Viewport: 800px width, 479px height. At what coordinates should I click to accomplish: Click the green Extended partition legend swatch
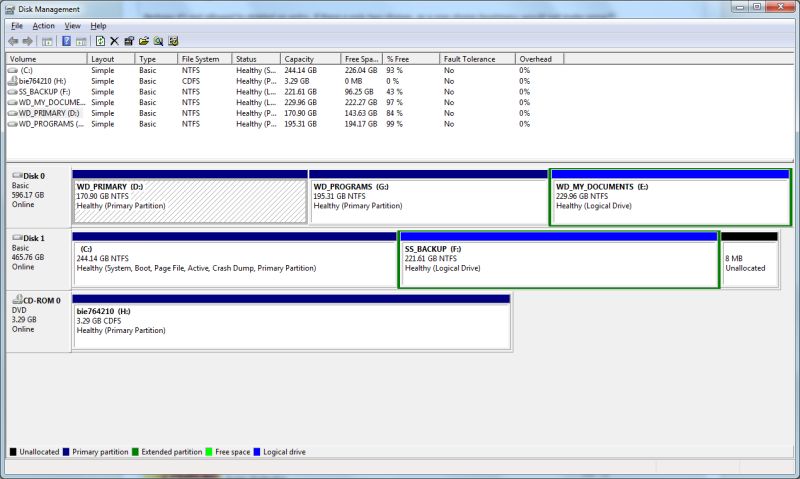tap(135, 451)
